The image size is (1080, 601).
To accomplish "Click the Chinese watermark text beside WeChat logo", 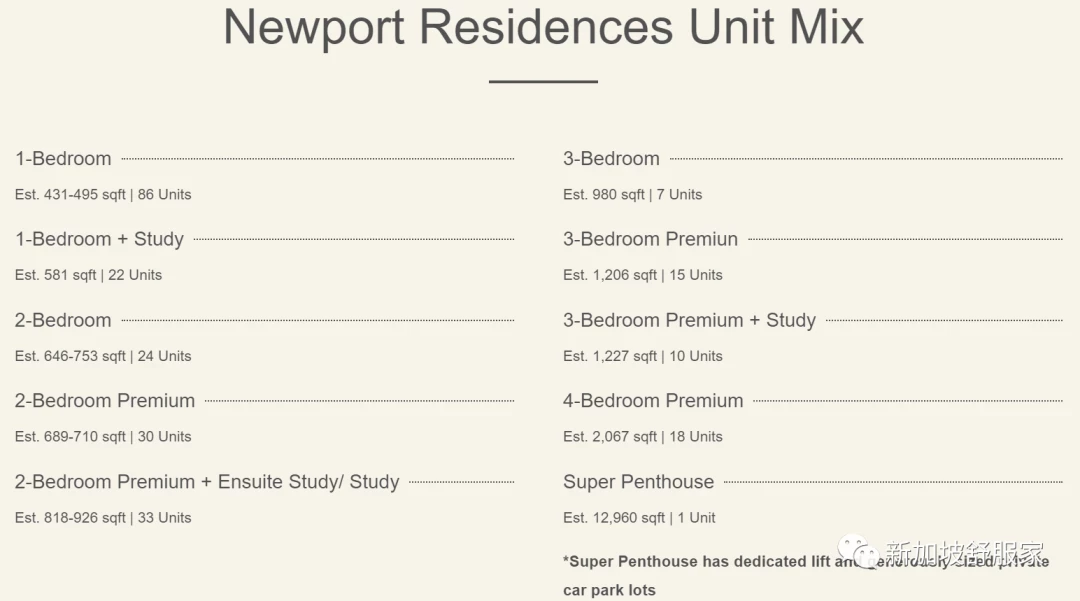I will coord(964,553).
